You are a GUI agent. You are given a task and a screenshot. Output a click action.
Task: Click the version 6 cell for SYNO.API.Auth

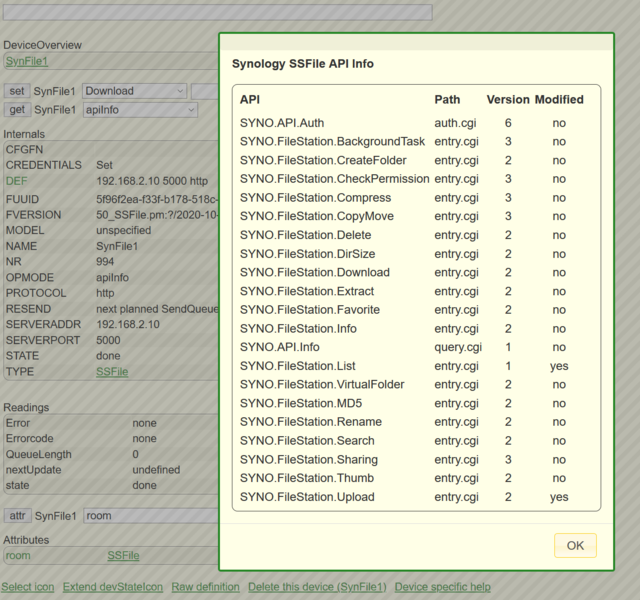(508, 123)
